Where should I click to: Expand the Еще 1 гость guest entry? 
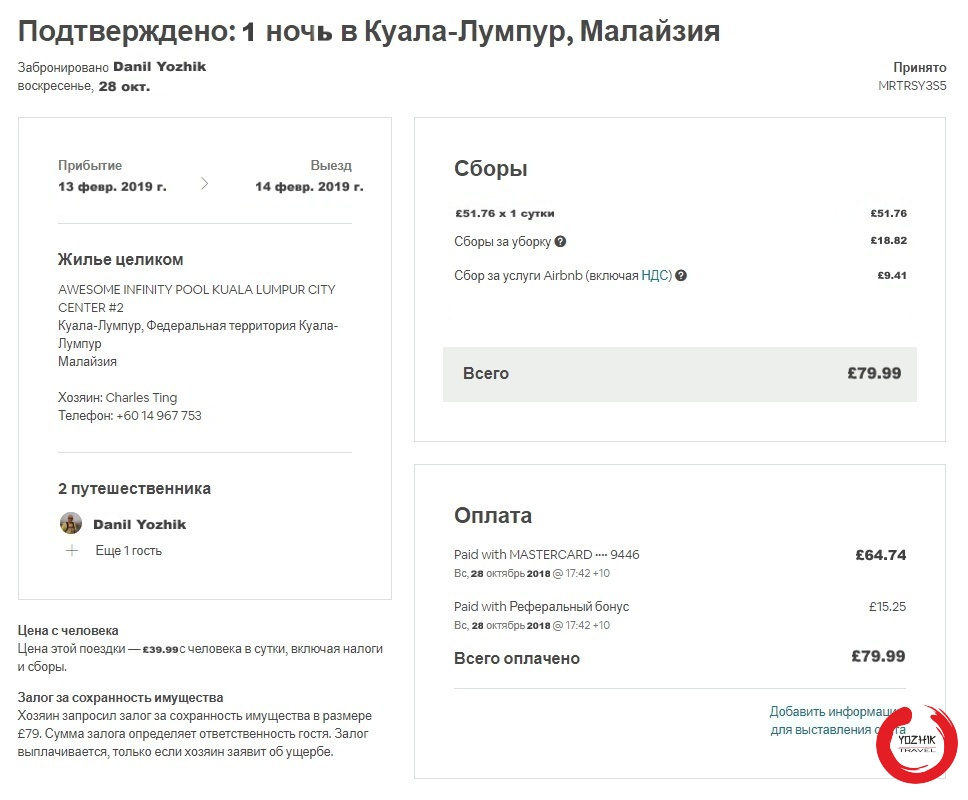click(128, 551)
